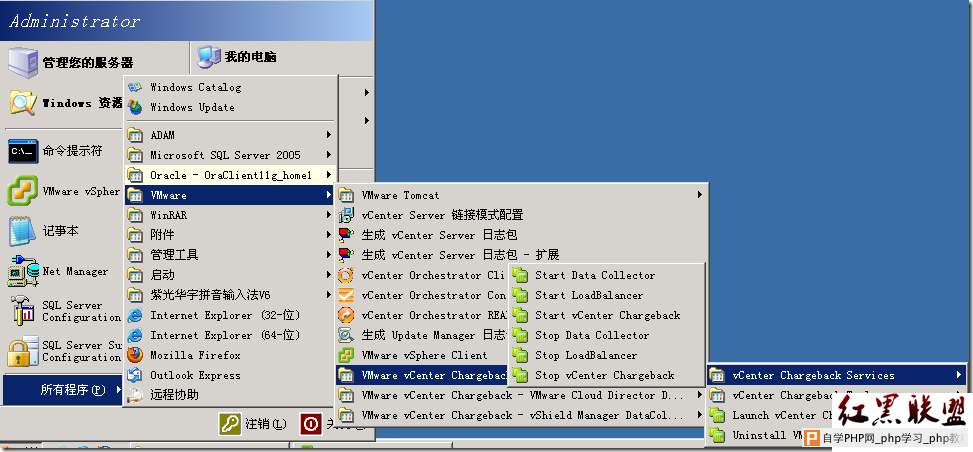This screenshot has height=452, width=973.
Task: Click the 生成 vCenter Server 日志包 icon
Action: (x=346, y=235)
